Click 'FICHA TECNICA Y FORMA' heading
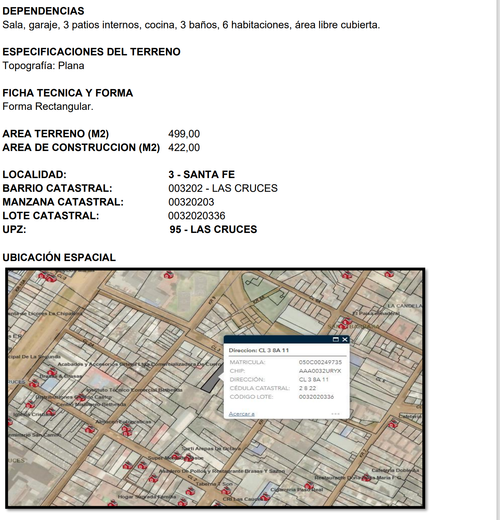 click(x=68, y=93)
